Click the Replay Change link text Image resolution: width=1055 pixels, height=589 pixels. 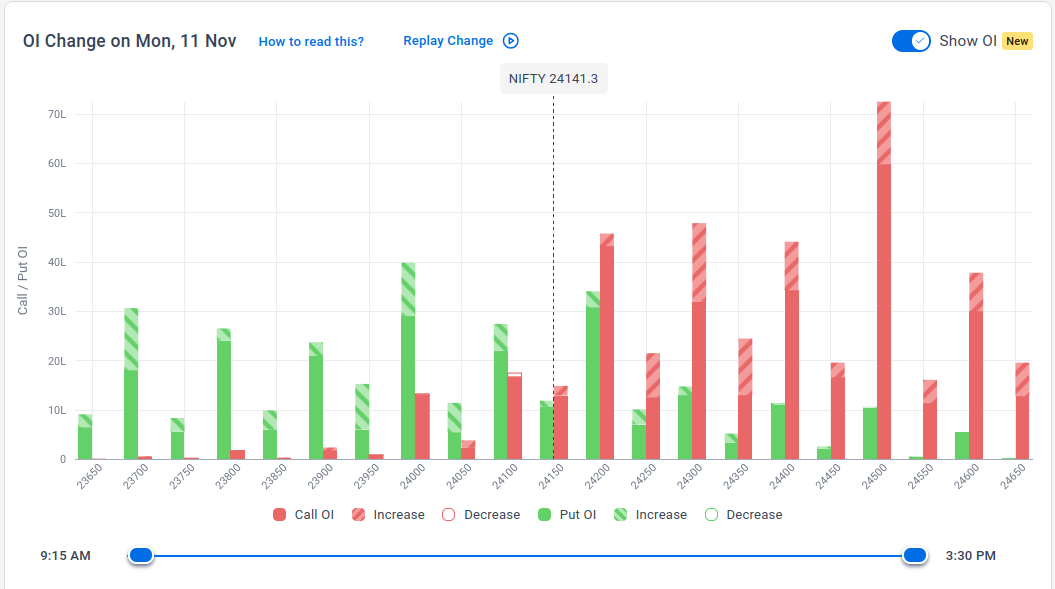(448, 41)
